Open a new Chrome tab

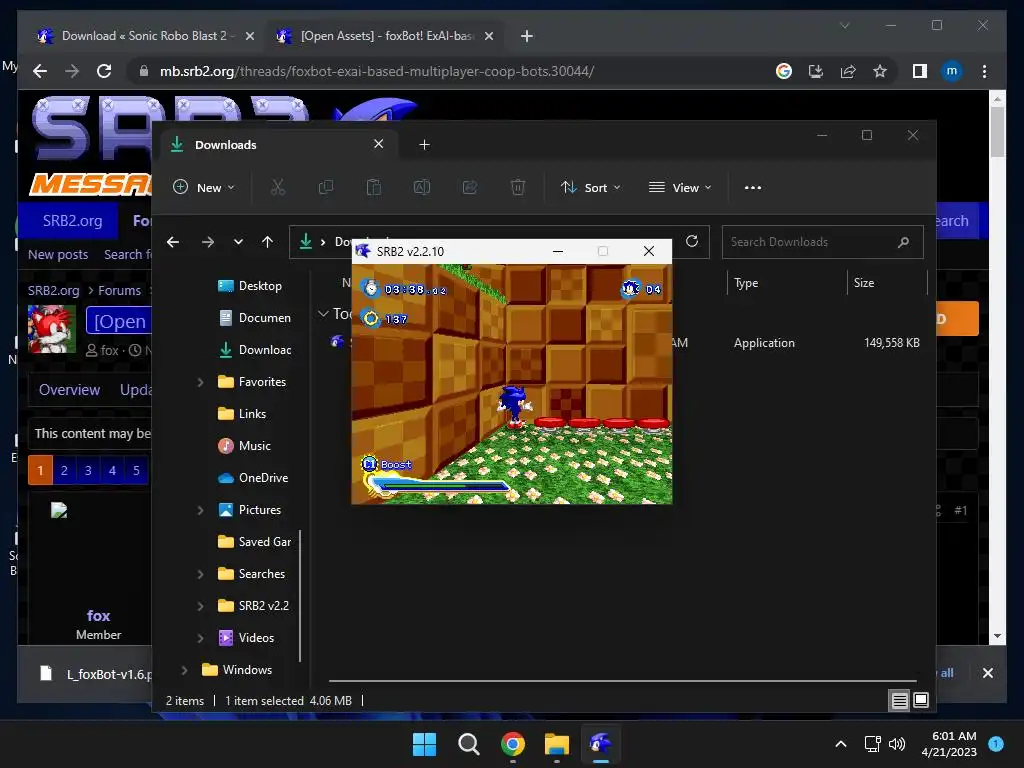pos(526,36)
